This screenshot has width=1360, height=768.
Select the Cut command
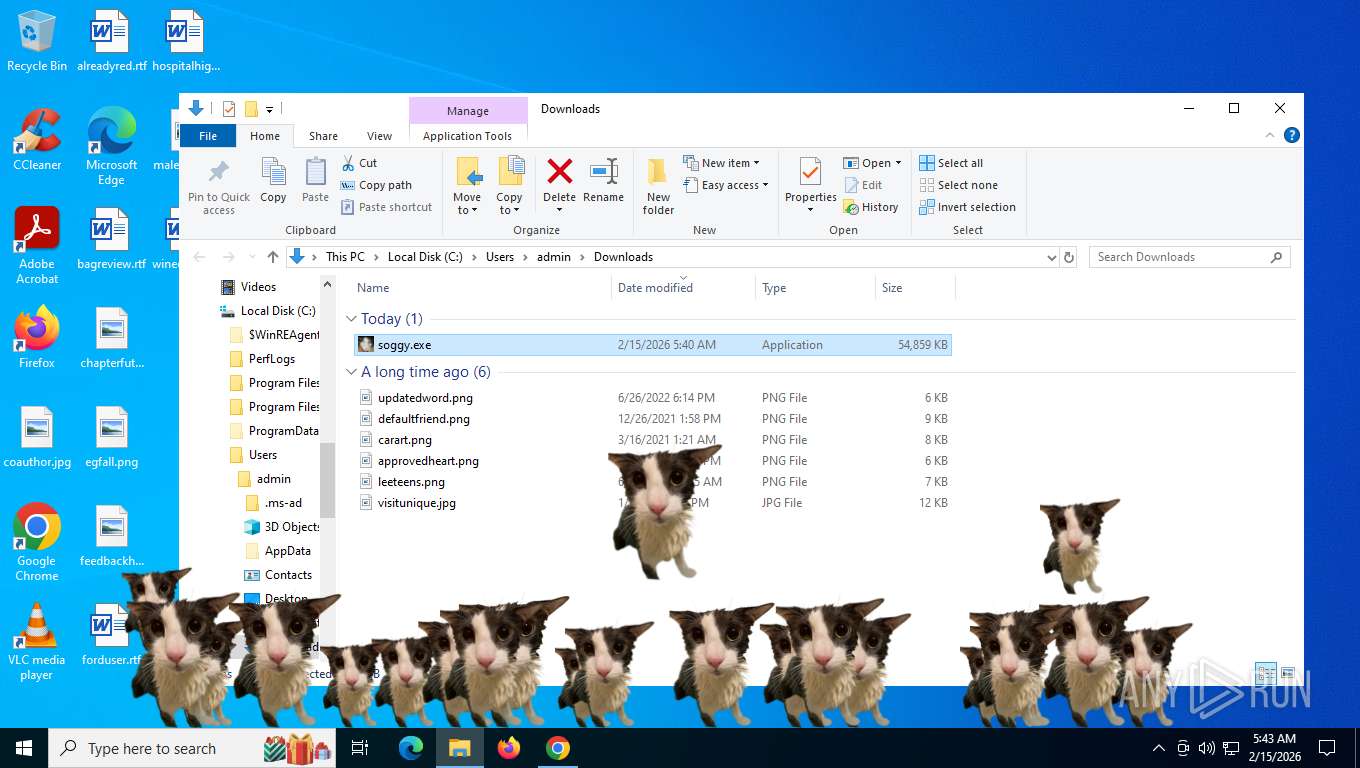point(360,163)
